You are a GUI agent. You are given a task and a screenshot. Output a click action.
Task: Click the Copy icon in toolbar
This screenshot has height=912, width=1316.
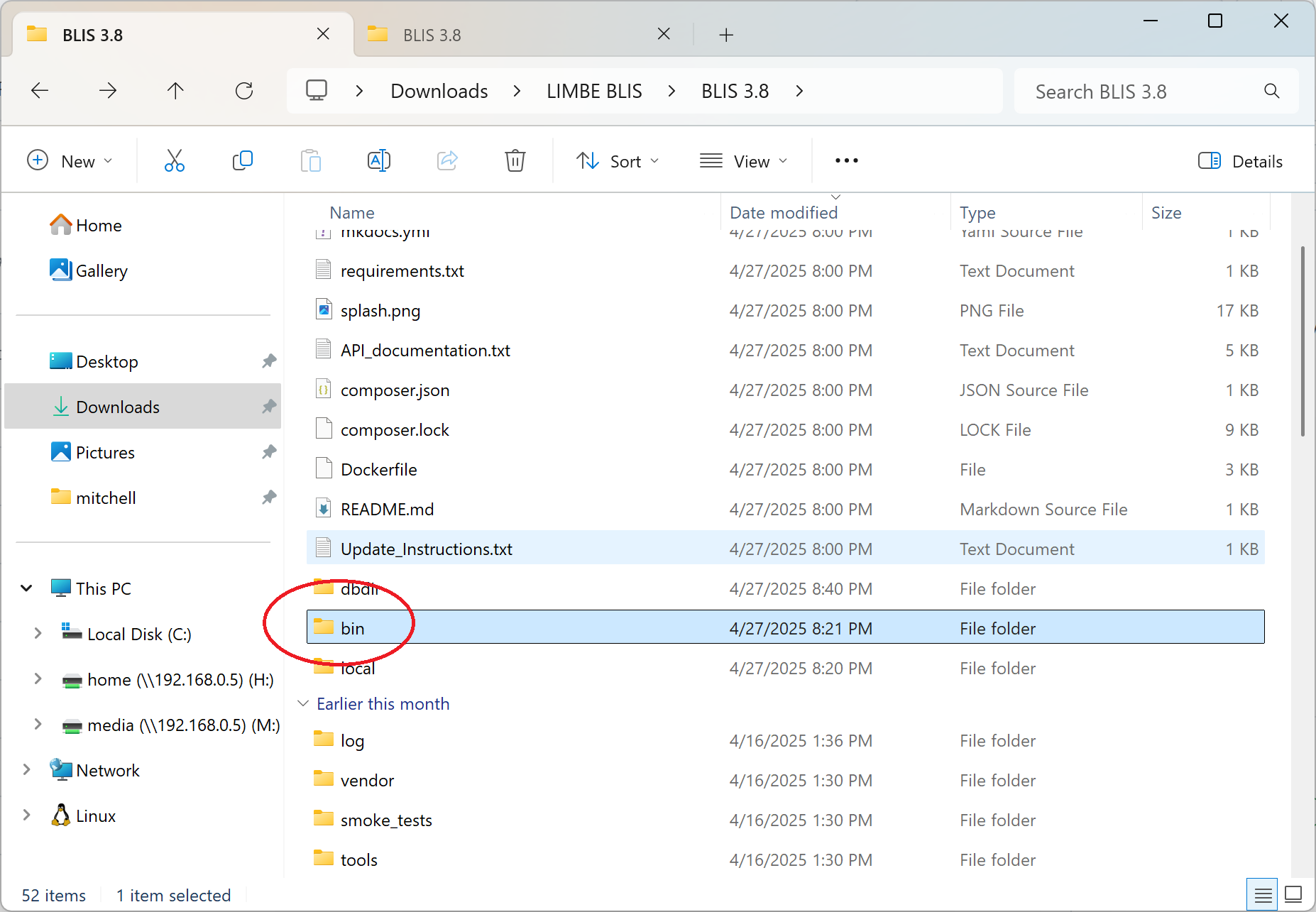[242, 161]
